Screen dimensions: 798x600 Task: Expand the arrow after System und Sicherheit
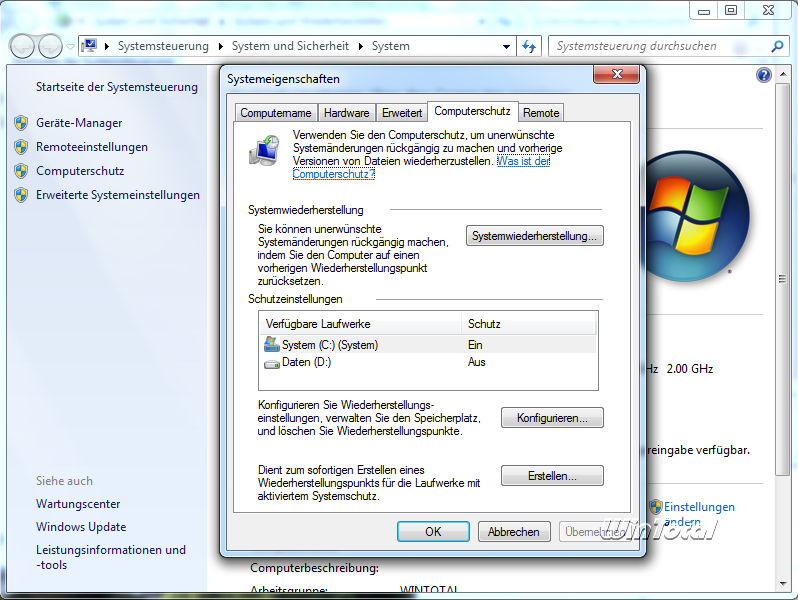click(x=361, y=46)
